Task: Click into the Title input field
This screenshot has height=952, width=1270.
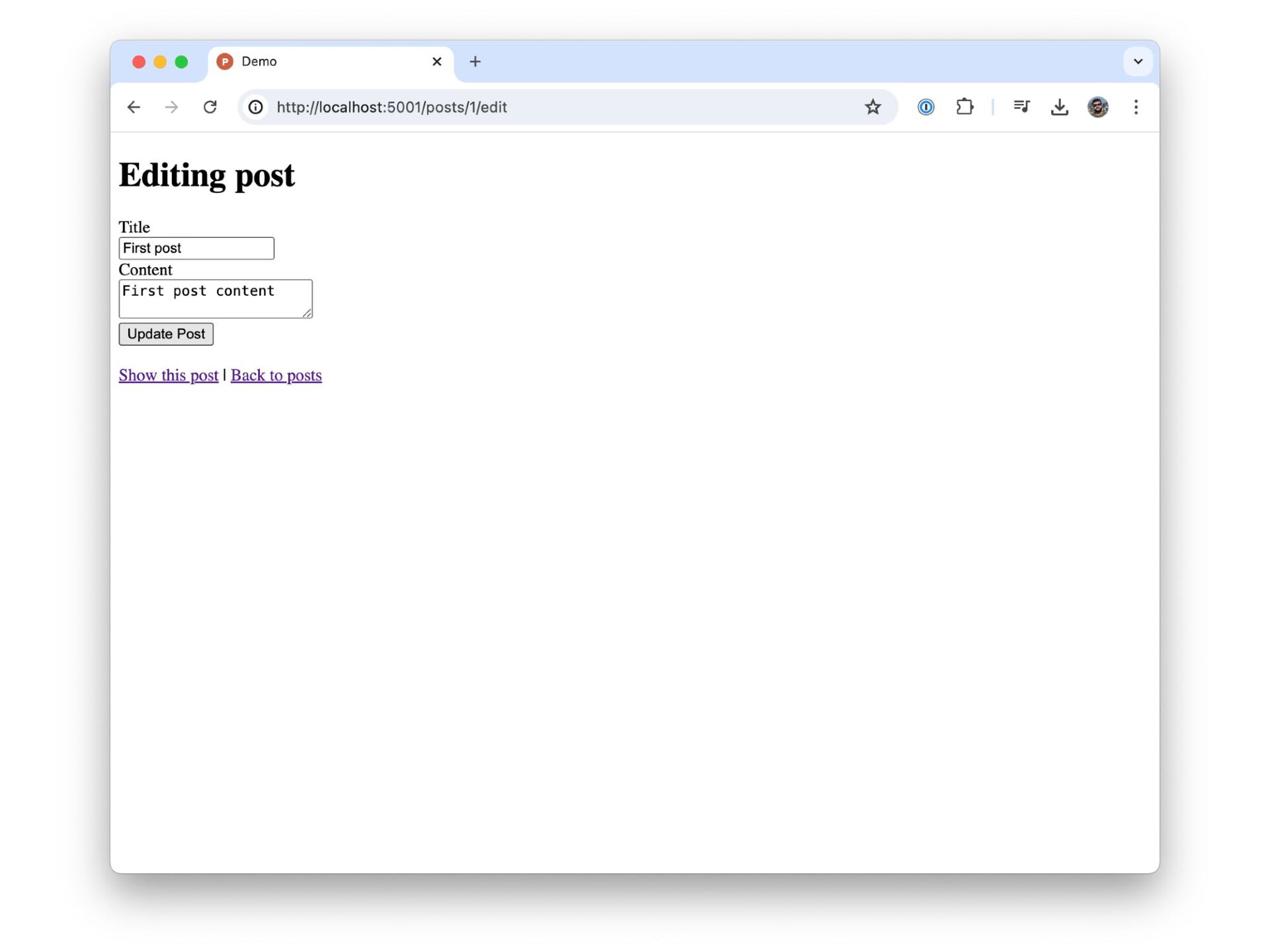Action: pyautogui.click(x=196, y=249)
